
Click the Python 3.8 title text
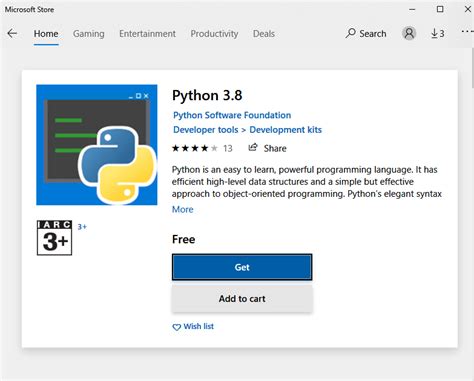click(207, 95)
